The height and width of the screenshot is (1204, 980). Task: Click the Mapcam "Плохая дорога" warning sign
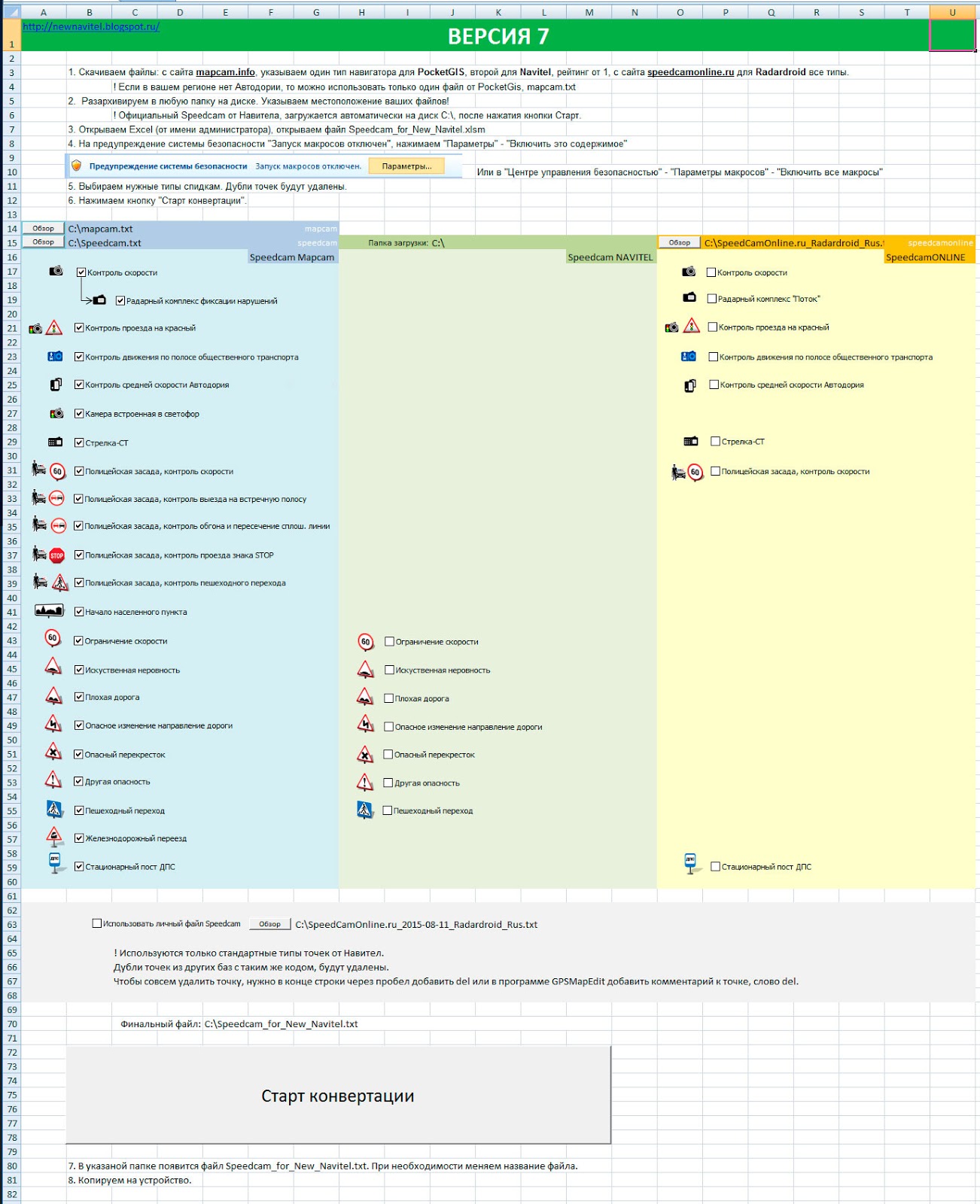(x=53, y=695)
